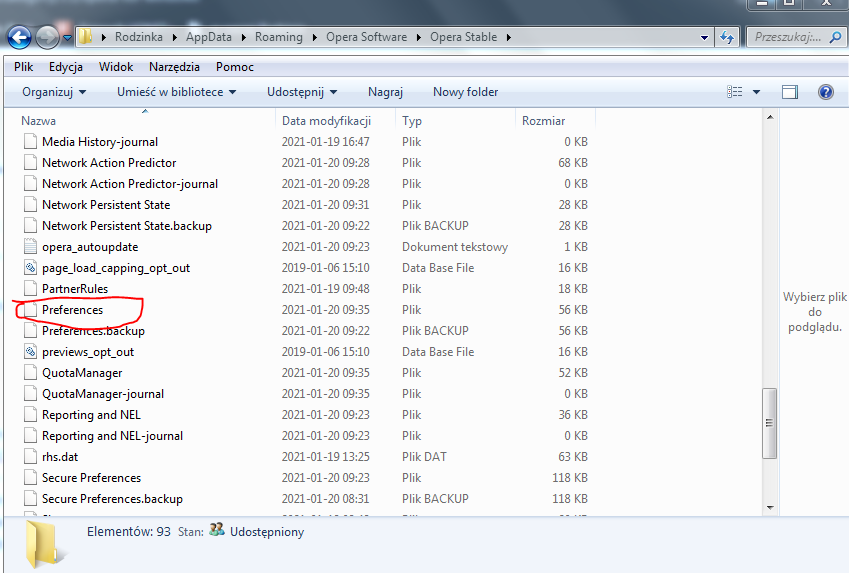Click the magnifier search icon

pyautogui.click(x=835, y=37)
